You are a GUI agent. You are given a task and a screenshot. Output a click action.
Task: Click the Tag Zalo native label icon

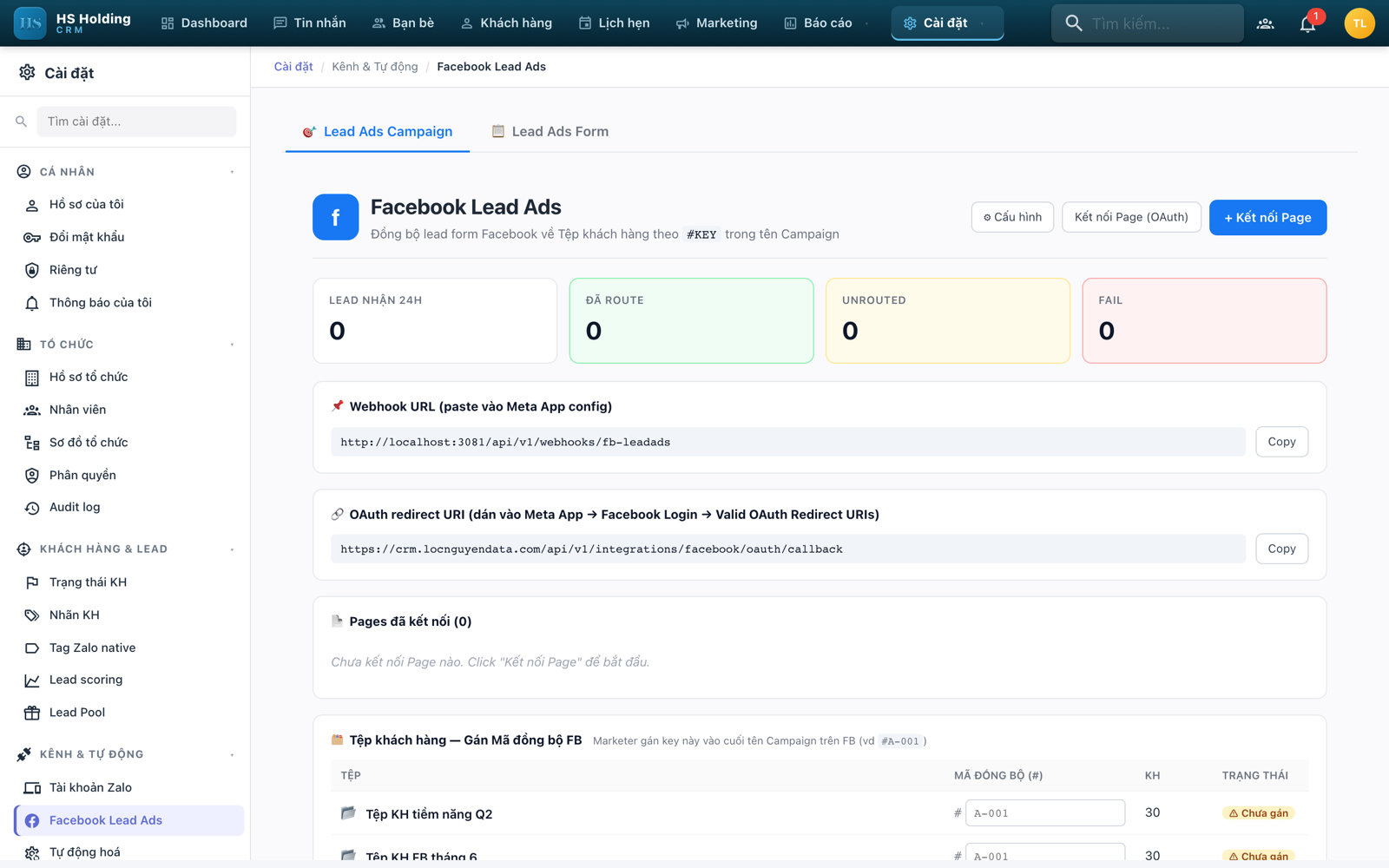32,648
